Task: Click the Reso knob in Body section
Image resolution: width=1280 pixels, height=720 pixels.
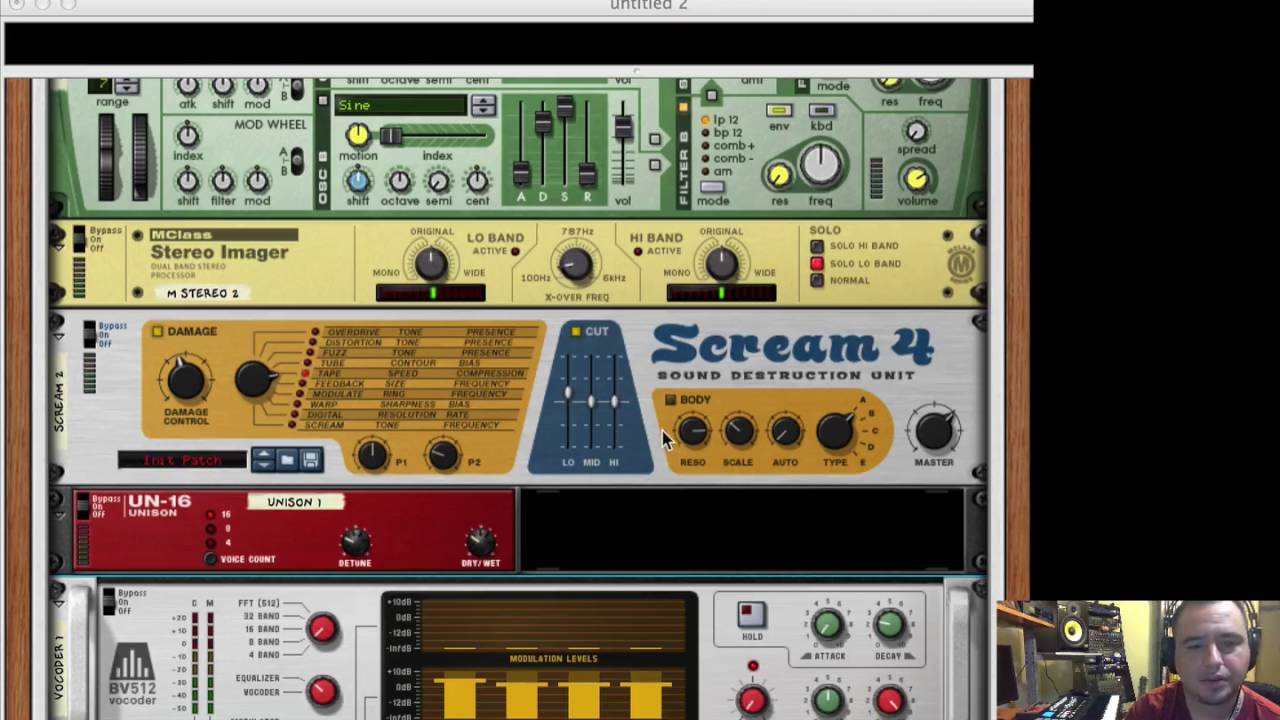Action: pyautogui.click(x=692, y=431)
